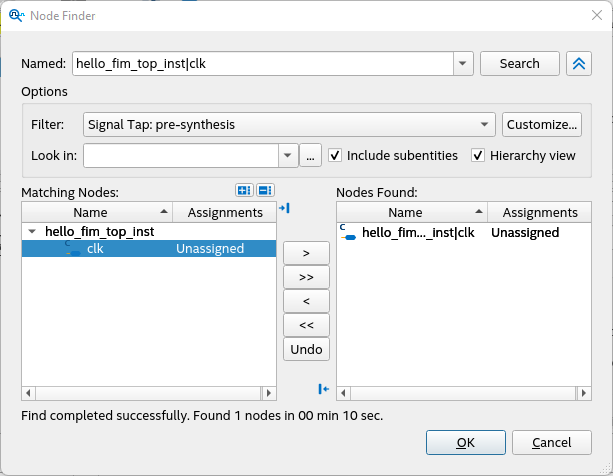
Task: Collapse options with double-chevron button
Action: [578, 63]
